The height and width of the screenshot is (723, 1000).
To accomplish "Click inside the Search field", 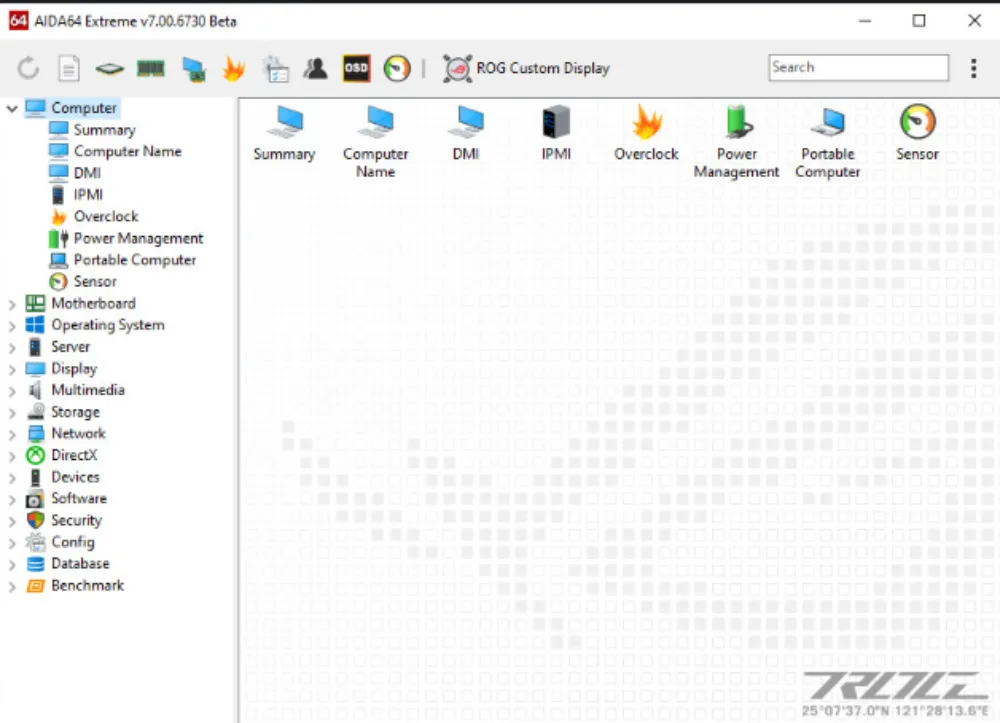I will point(858,68).
